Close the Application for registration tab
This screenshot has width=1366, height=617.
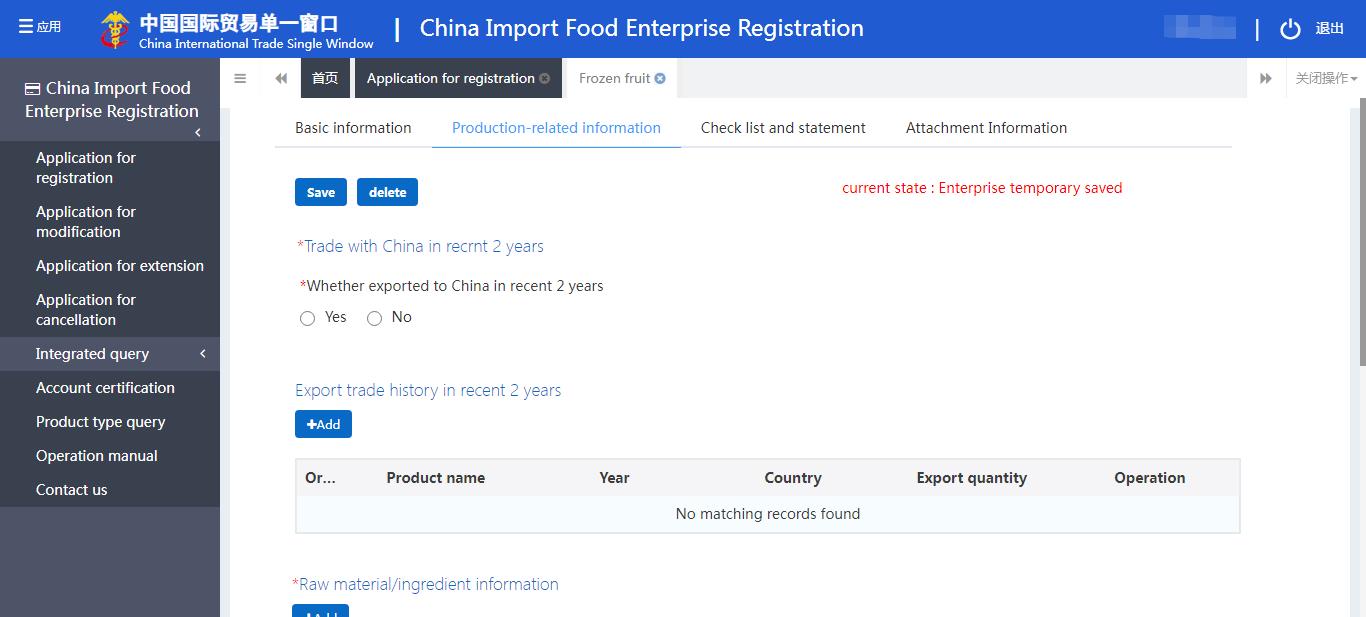pyautogui.click(x=544, y=78)
